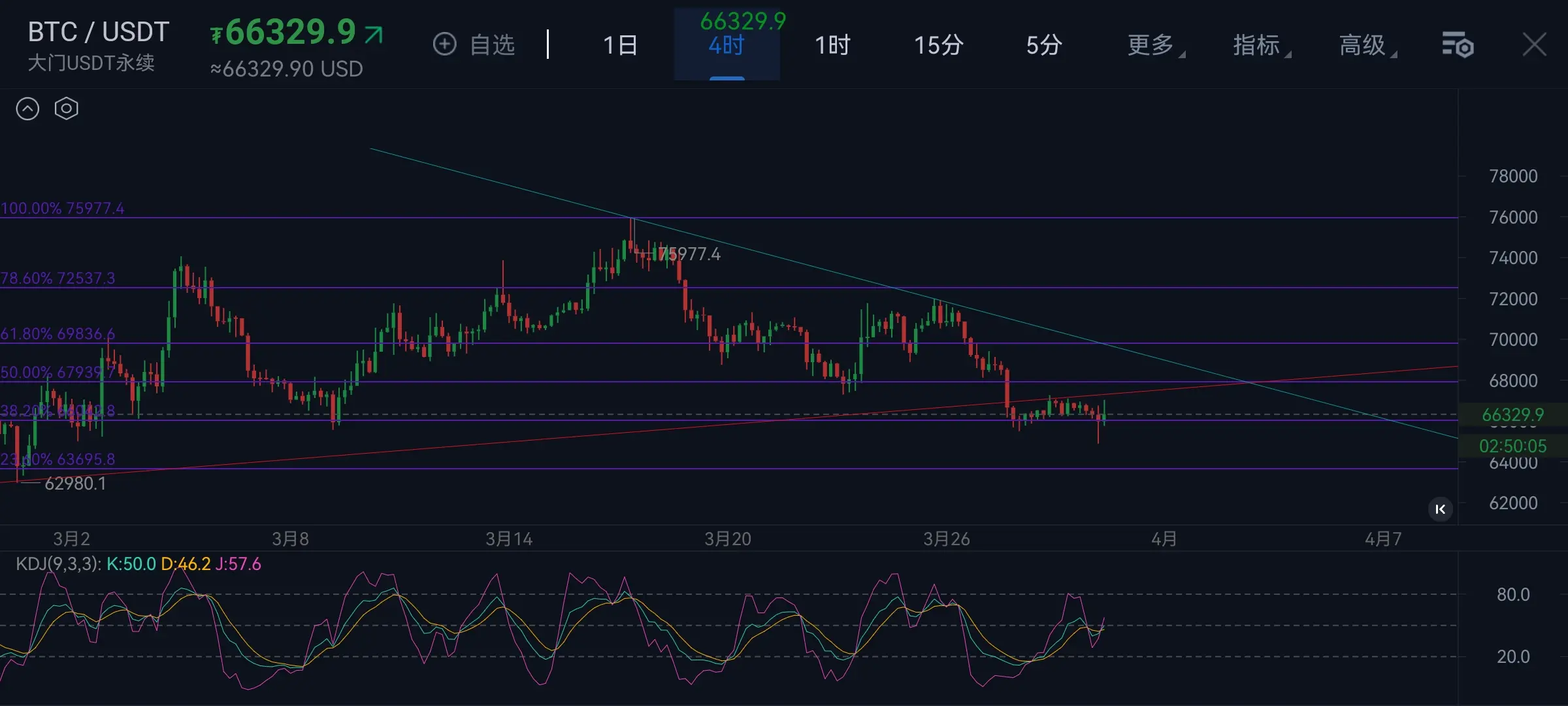The height and width of the screenshot is (706, 1568).
Task: Click the current price tag 66329.9 on axis
Action: coord(1512,414)
